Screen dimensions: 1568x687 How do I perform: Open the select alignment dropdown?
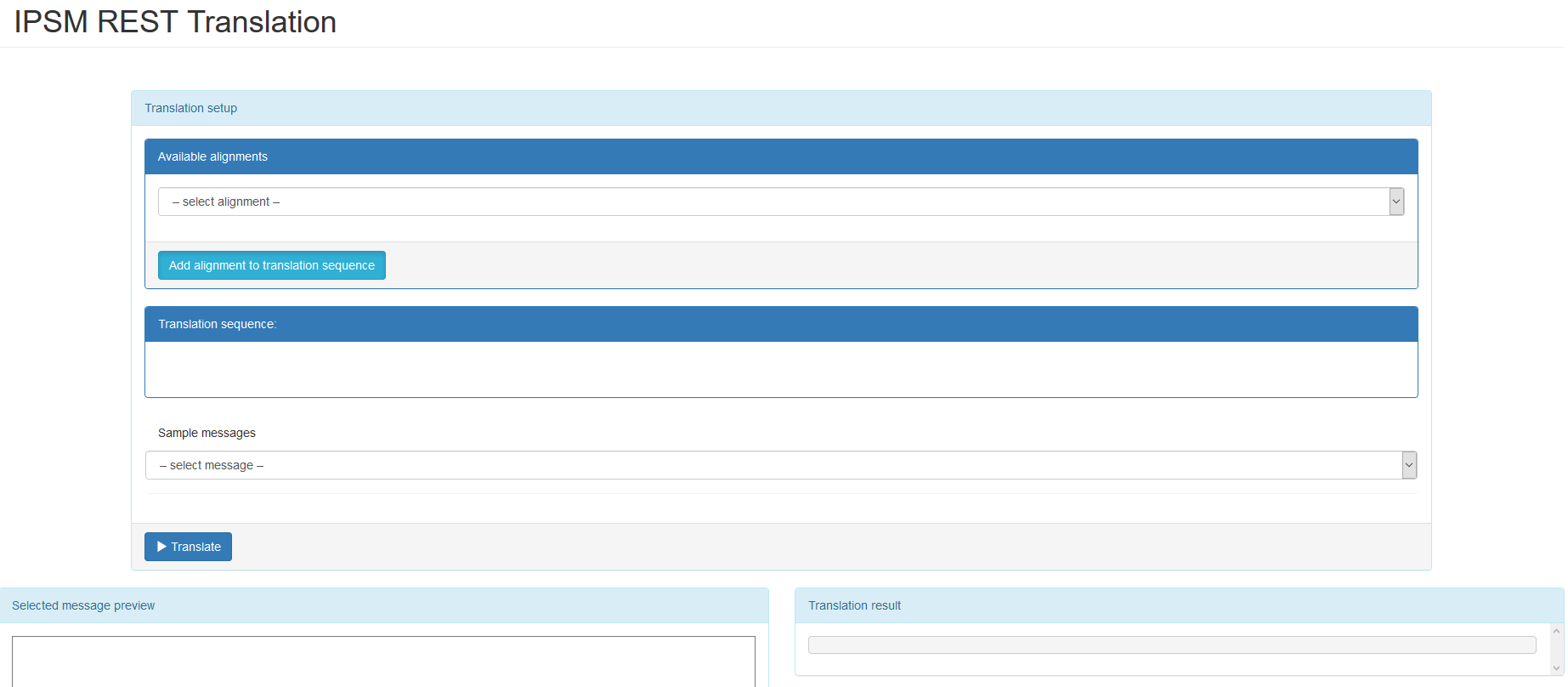coord(781,202)
